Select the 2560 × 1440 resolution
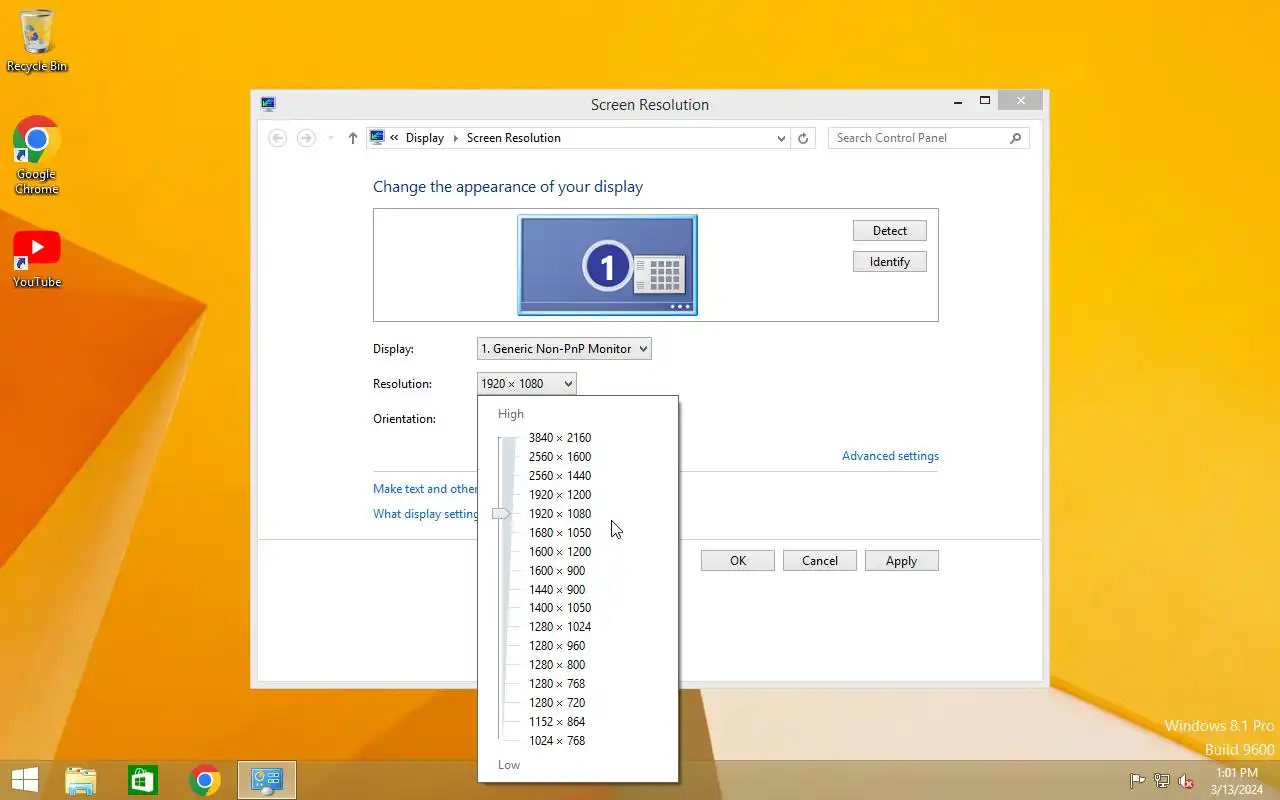This screenshot has height=800, width=1280. click(x=560, y=476)
